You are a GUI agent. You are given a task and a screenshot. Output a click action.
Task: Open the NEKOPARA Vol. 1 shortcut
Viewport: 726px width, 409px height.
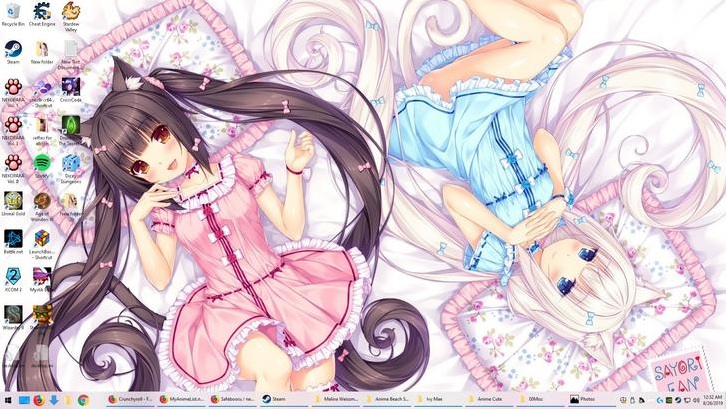pyautogui.click(x=13, y=126)
